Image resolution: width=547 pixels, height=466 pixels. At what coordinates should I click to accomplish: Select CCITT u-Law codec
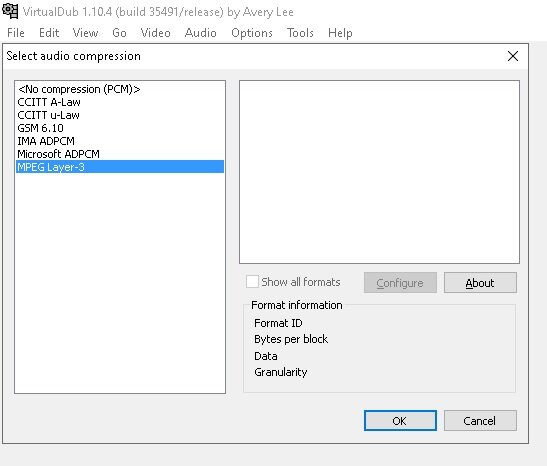tap(120, 115)
